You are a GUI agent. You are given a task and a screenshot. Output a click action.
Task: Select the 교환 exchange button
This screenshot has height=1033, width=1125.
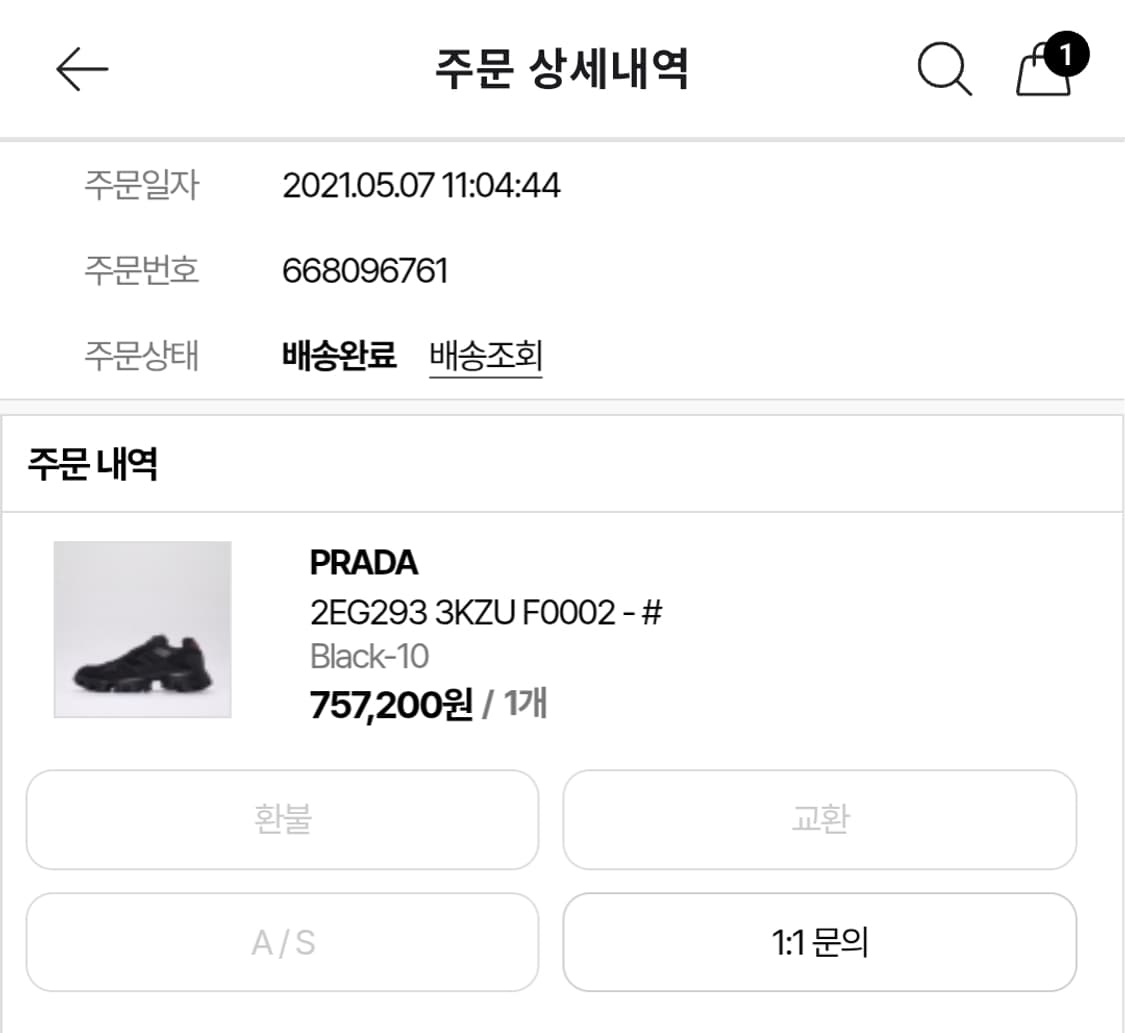pyautogui.click(x=820, y=820)
